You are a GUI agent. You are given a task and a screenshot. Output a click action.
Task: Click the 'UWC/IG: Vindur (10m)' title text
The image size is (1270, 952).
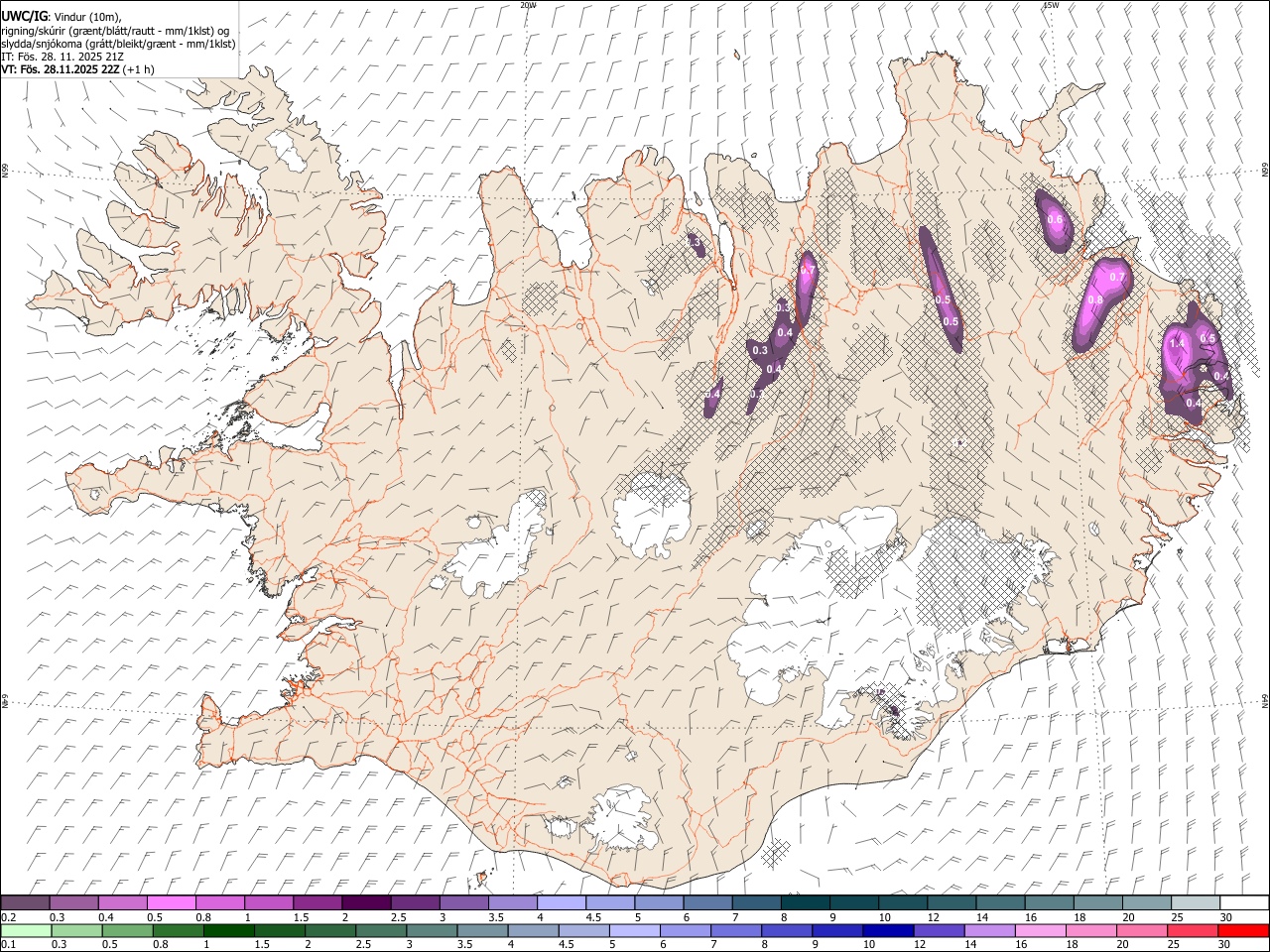click(61, 15)
